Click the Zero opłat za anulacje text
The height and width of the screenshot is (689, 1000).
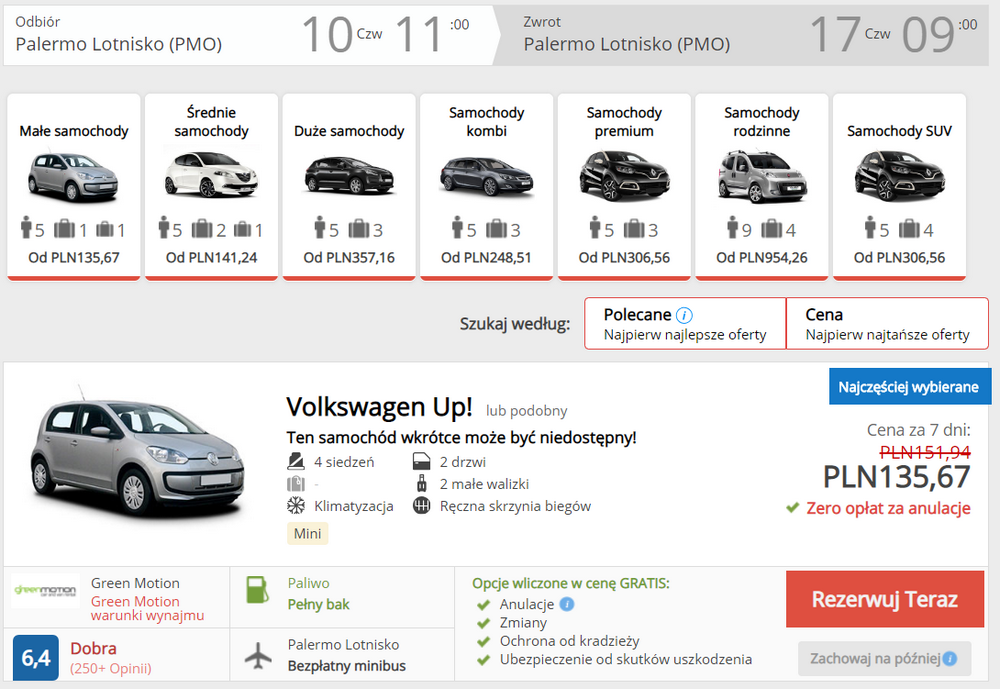[x=888, y=508]
